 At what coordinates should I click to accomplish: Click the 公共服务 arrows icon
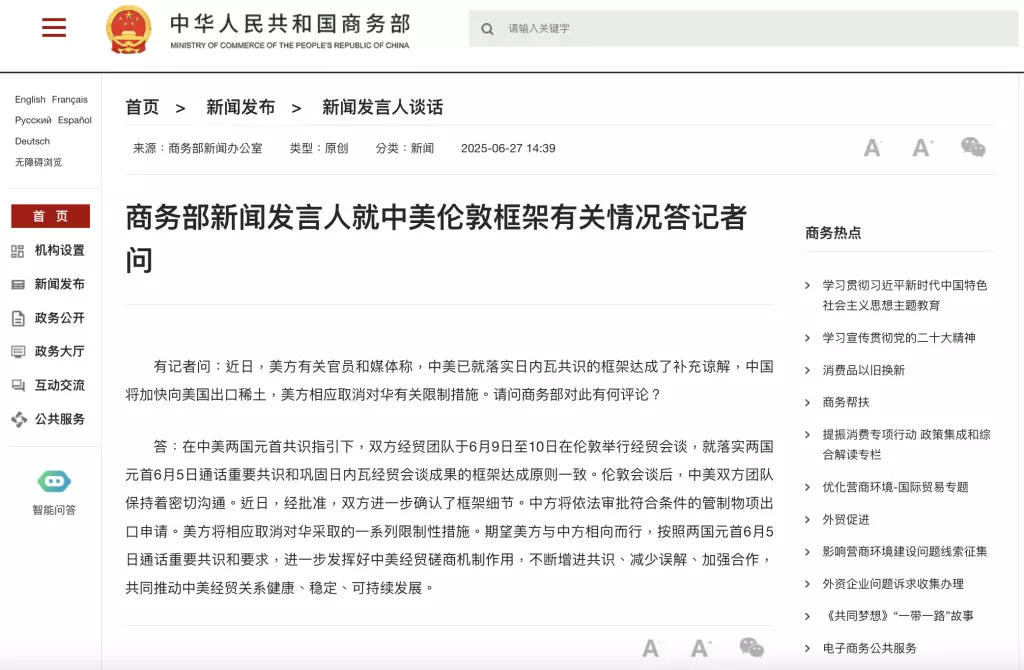(19, 420)
